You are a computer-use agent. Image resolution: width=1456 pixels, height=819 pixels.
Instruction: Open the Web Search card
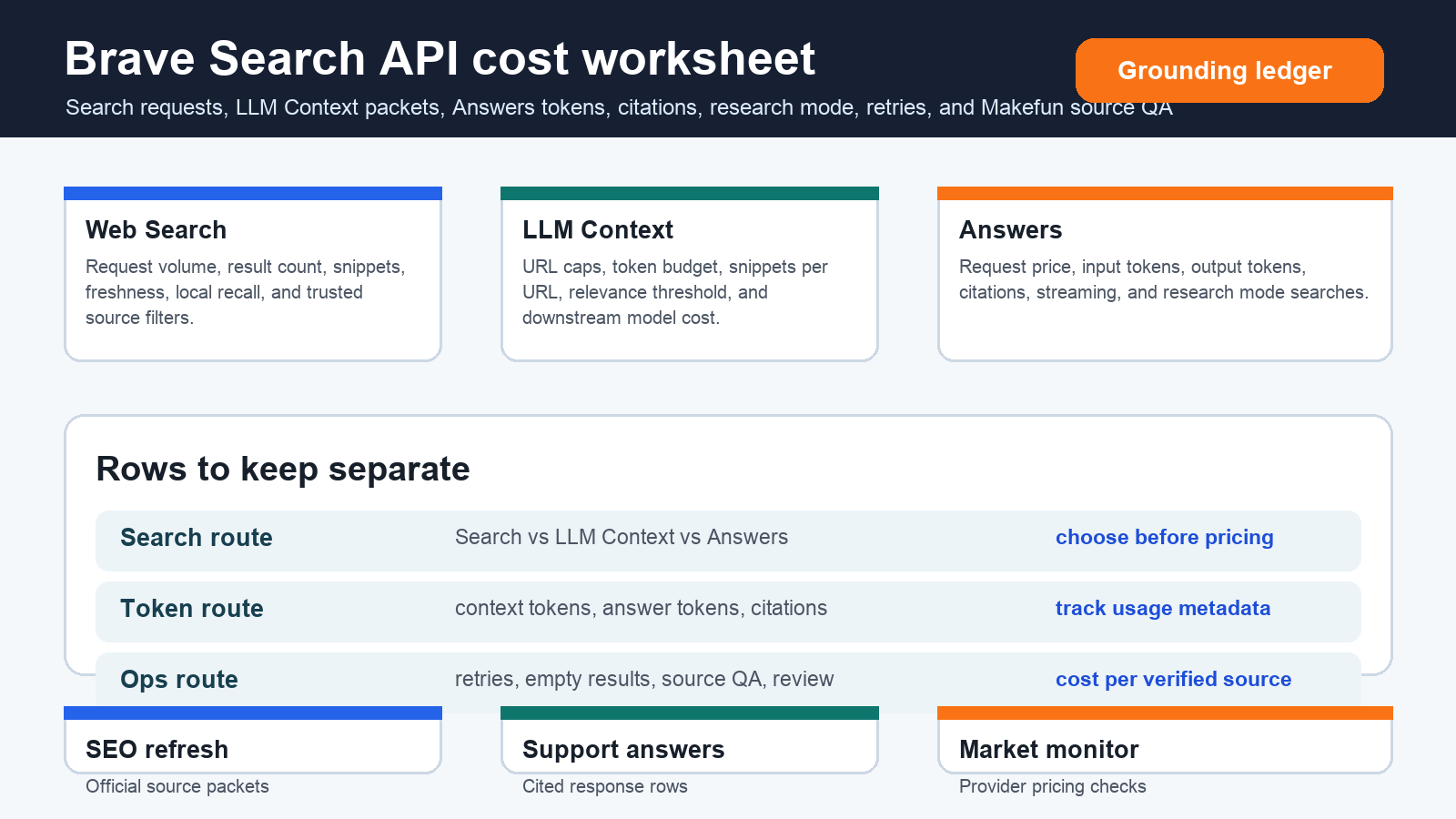pyautogui.click(x=253, y=274)
